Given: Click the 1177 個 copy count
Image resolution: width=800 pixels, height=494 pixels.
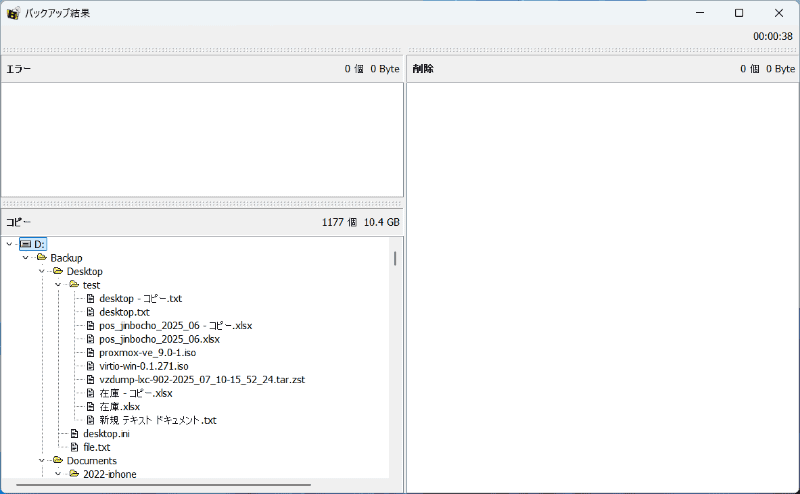Looking at the screenshot, I should click(339, 222).
